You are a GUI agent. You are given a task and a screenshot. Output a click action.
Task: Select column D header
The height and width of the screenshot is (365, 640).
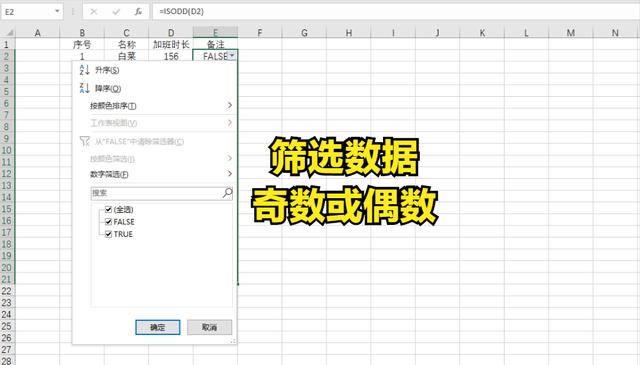(x=171, y=33)
